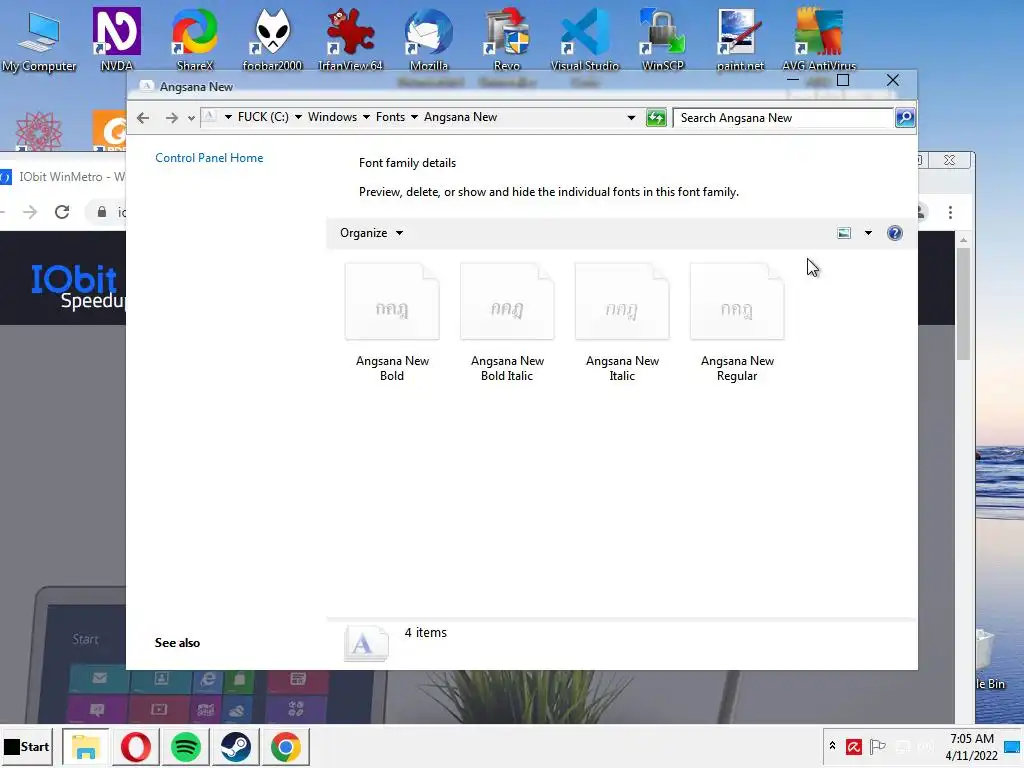Click the search magnifier button
The width and height of the screenshot is (1024, 768).
pyautogui.click(x=904, y=118)
